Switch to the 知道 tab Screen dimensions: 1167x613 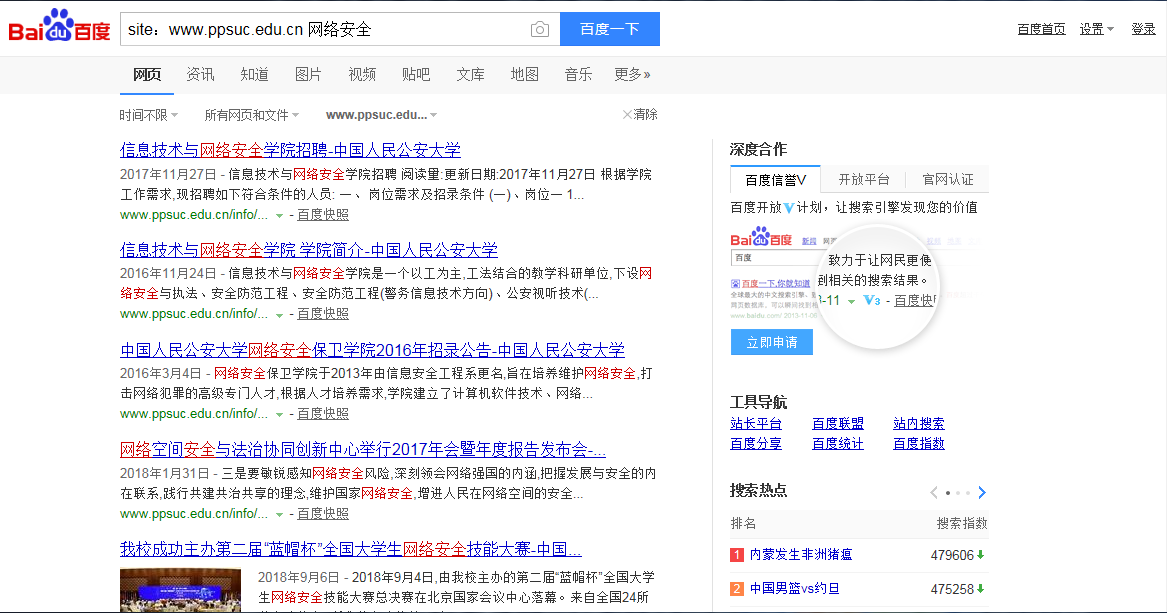(x=255, y=74)
